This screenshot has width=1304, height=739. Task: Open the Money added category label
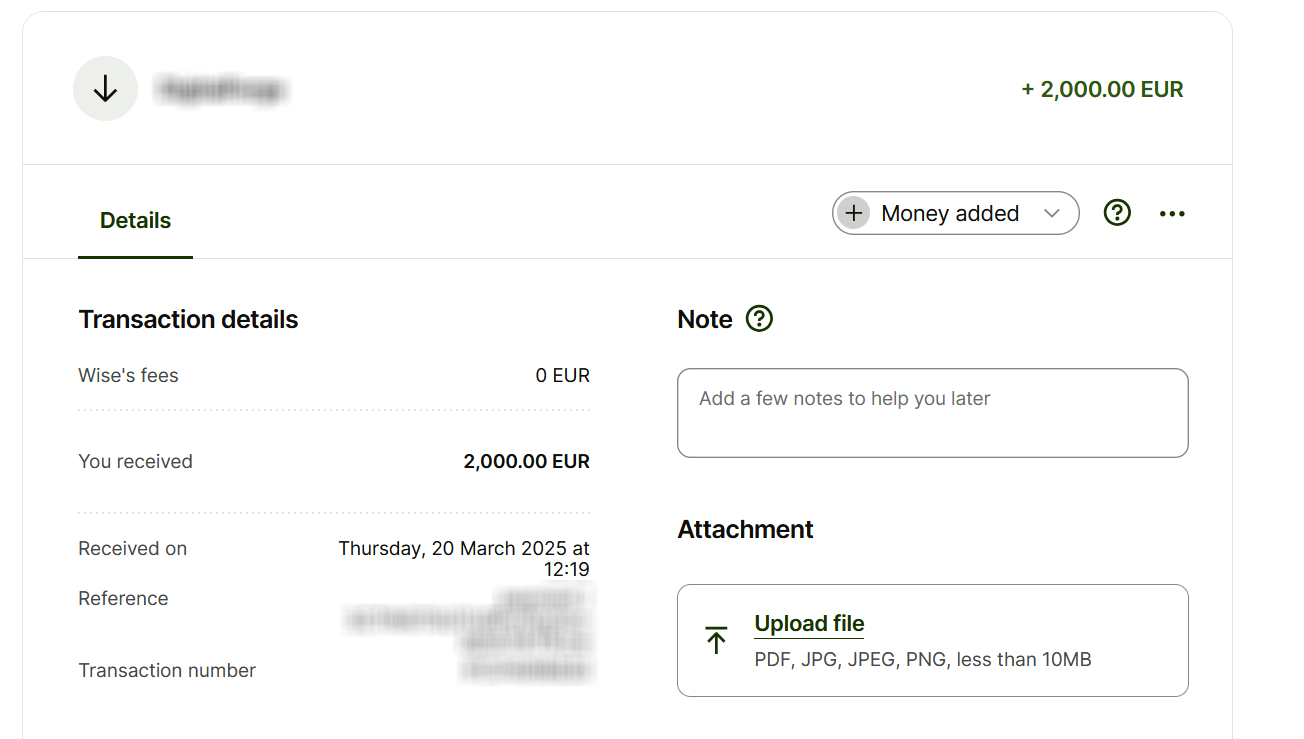tap(950, 213)
